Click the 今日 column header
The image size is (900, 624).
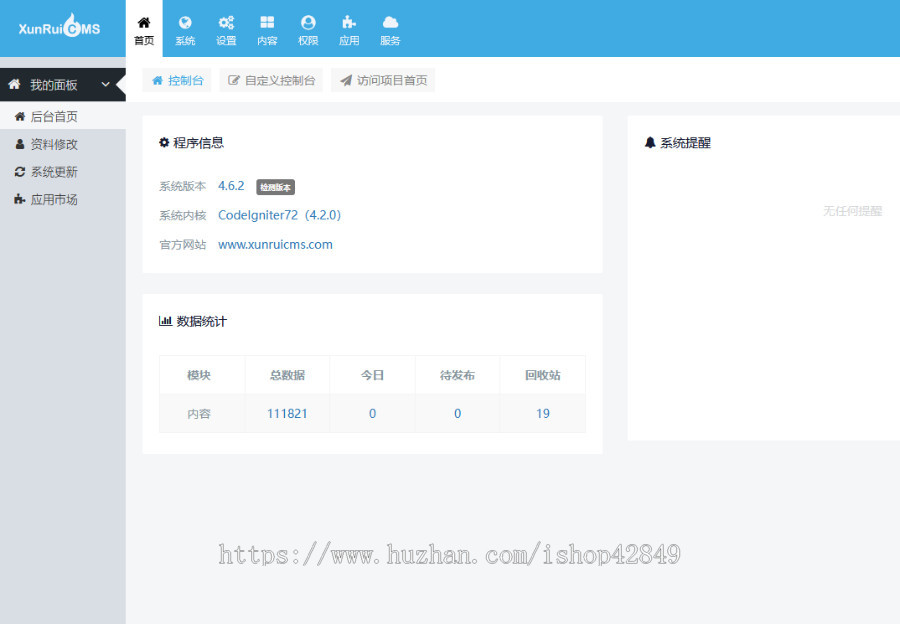click(373, 375)
